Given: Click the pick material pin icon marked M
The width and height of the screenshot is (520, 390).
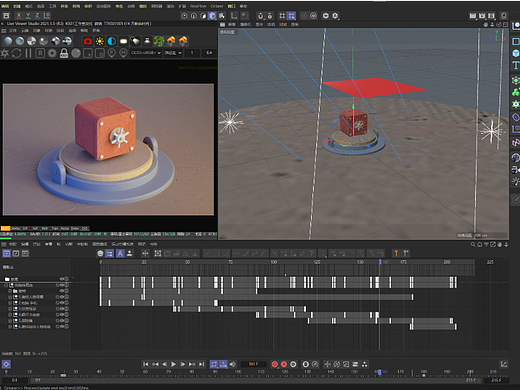Looking at the screenshot, I should click(x=123, y=53).
